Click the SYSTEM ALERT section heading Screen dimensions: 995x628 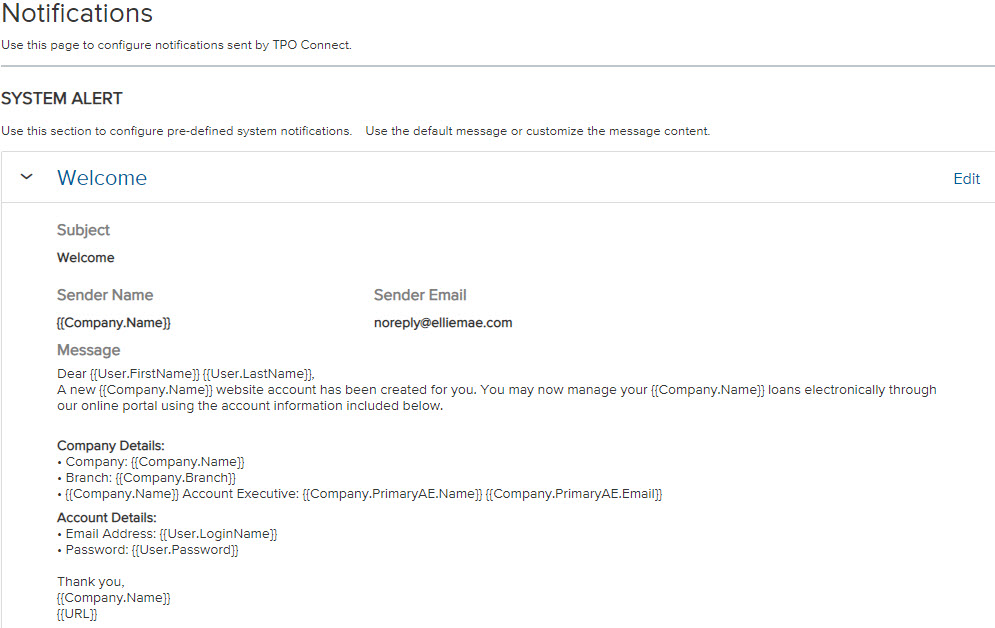coord(62,98)
